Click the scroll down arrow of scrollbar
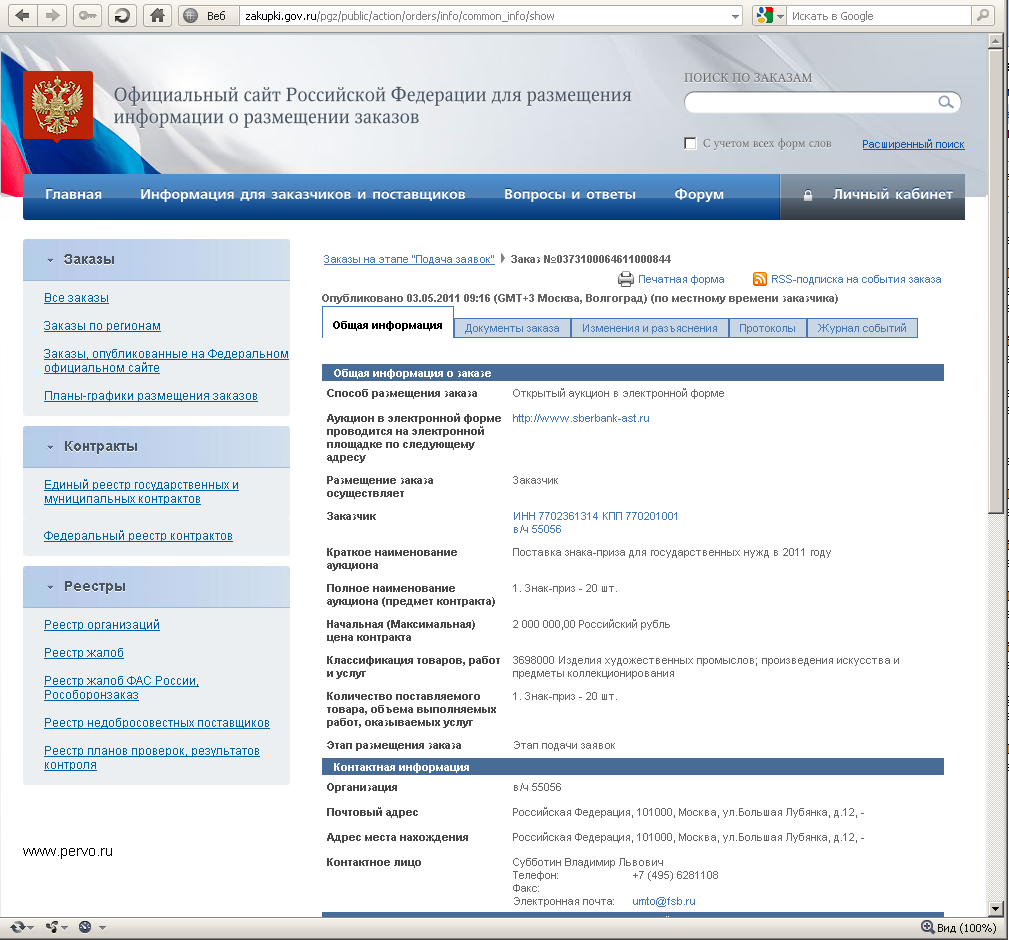The image size is (1009, 940). point(995,907)
